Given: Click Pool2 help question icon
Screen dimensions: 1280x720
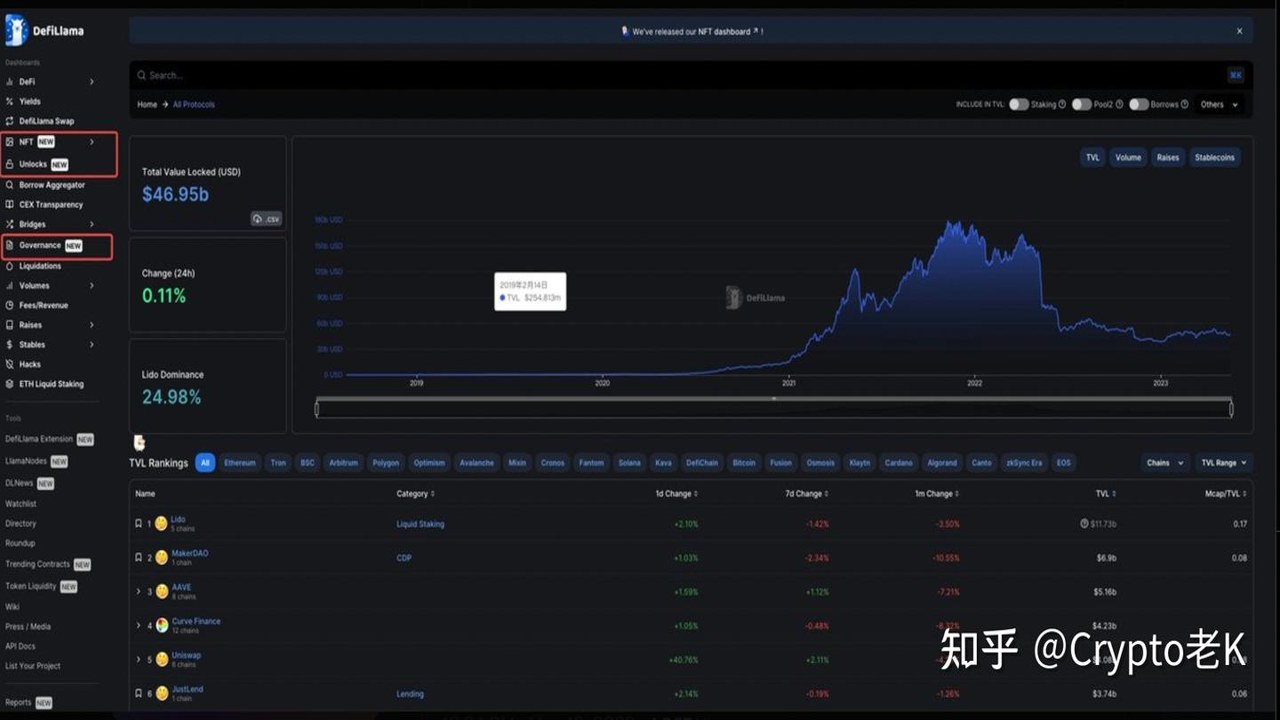Looking at the screenshot, I should tap(1120, 104).
